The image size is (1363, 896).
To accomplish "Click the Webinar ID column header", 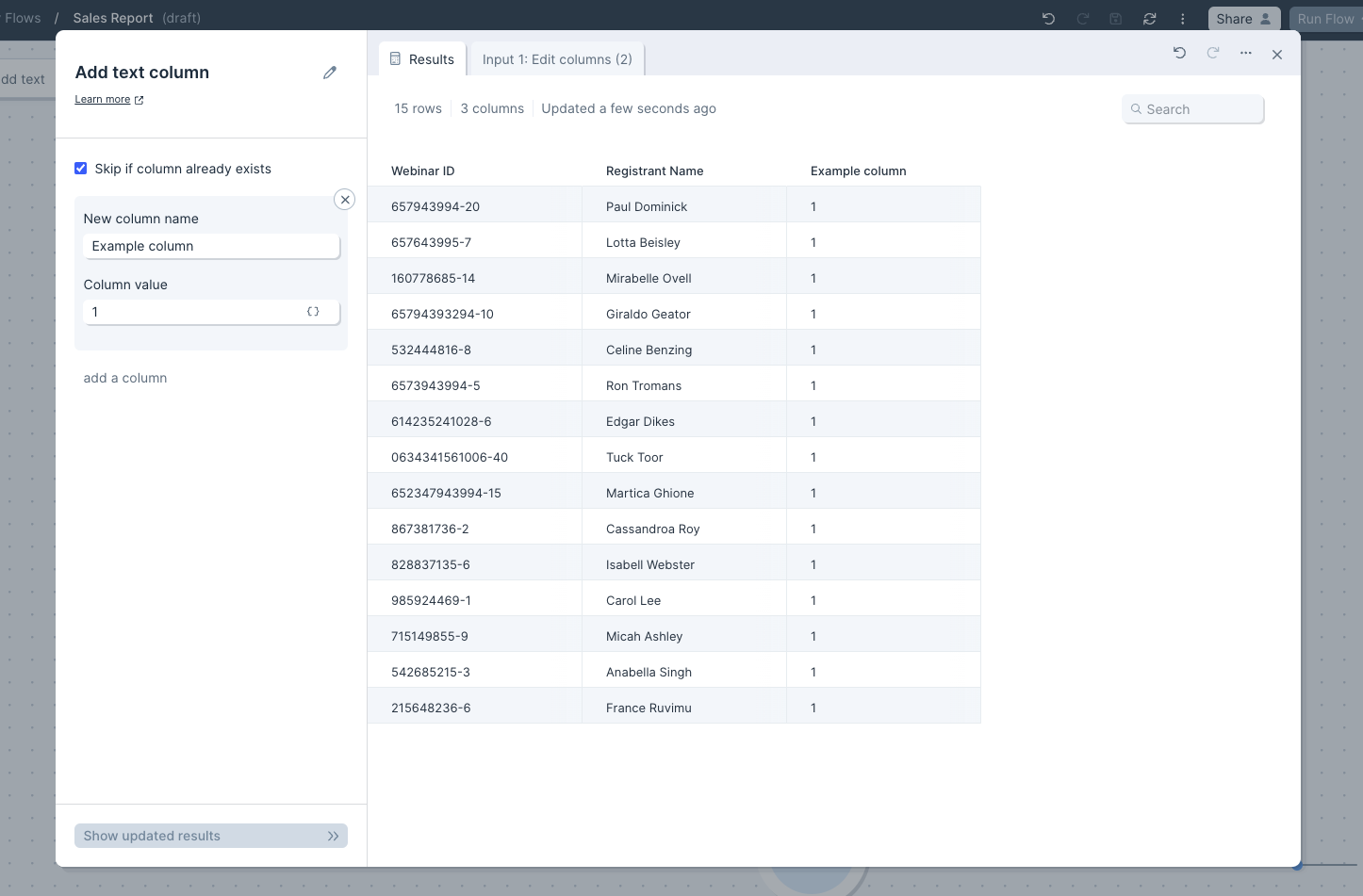I will click(423, 171).
